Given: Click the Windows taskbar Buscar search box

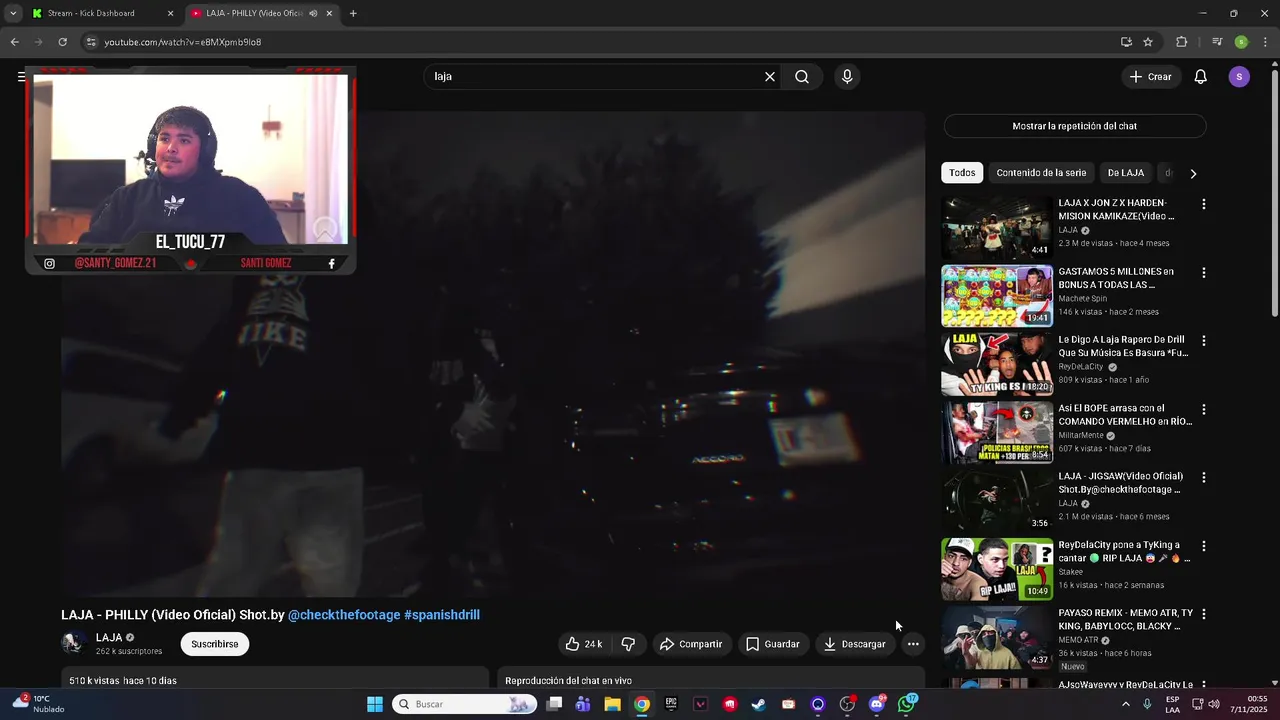Looking at the screenshot, I should tap(465, 704).
